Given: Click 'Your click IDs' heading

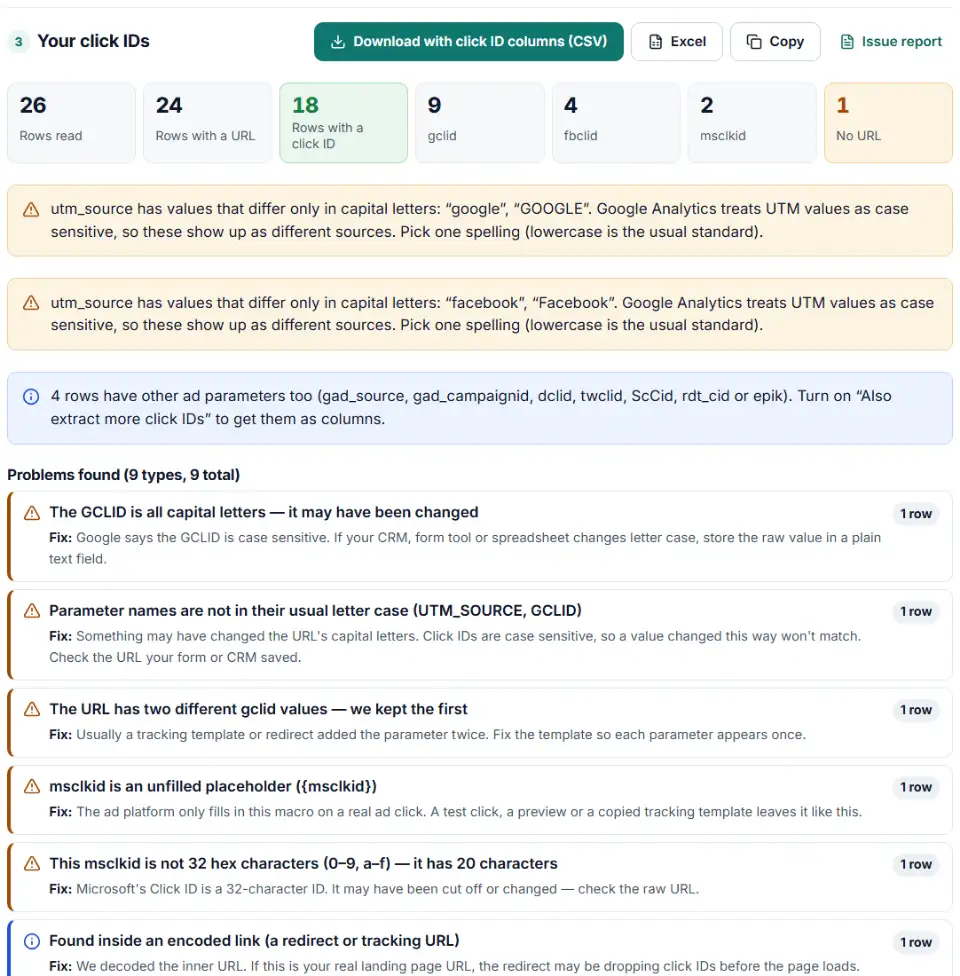Looking at the screenshot, I should [x=93, y=41].
